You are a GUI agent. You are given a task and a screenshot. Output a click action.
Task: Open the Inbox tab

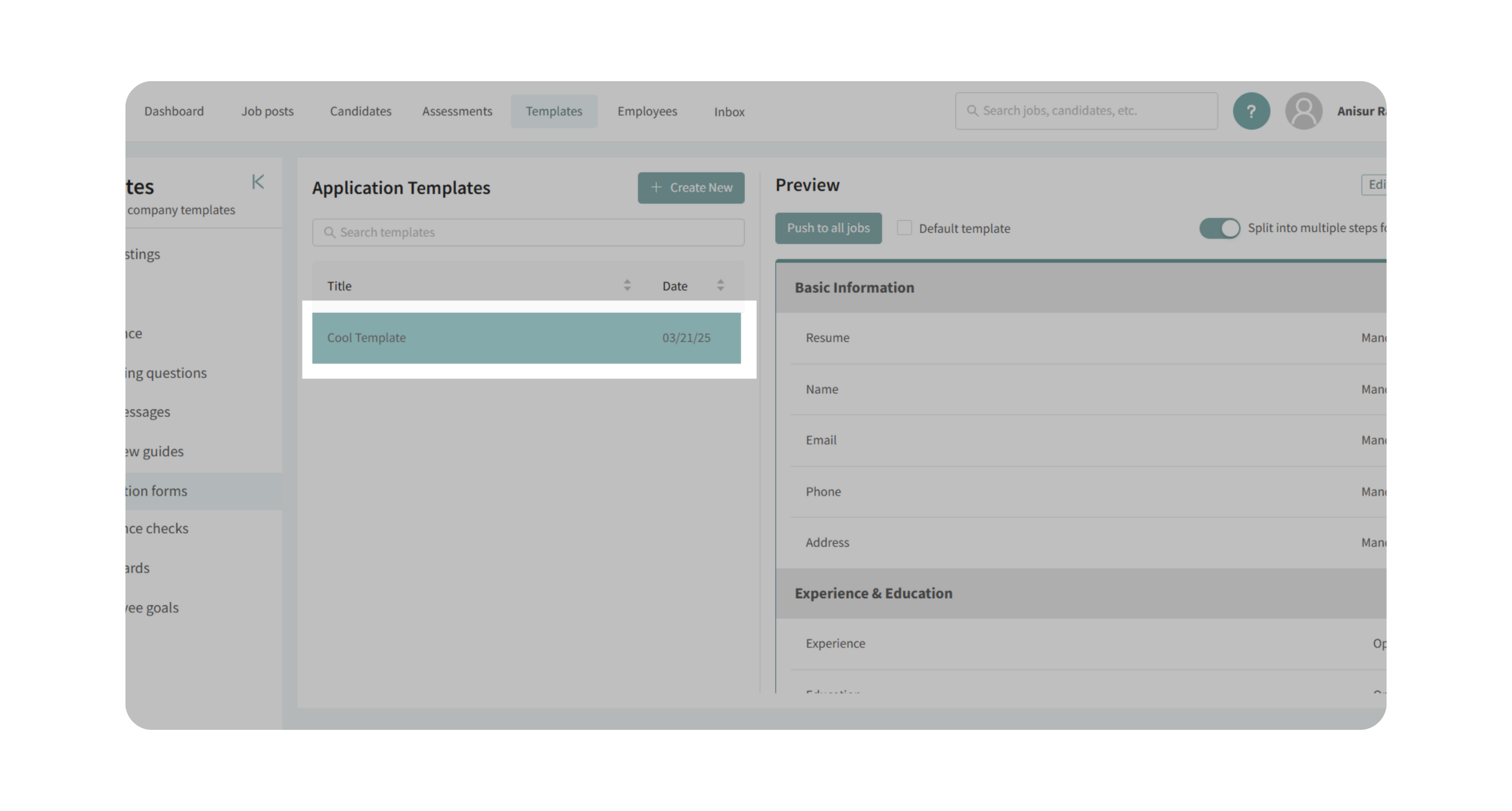click(x=729, y=111)
